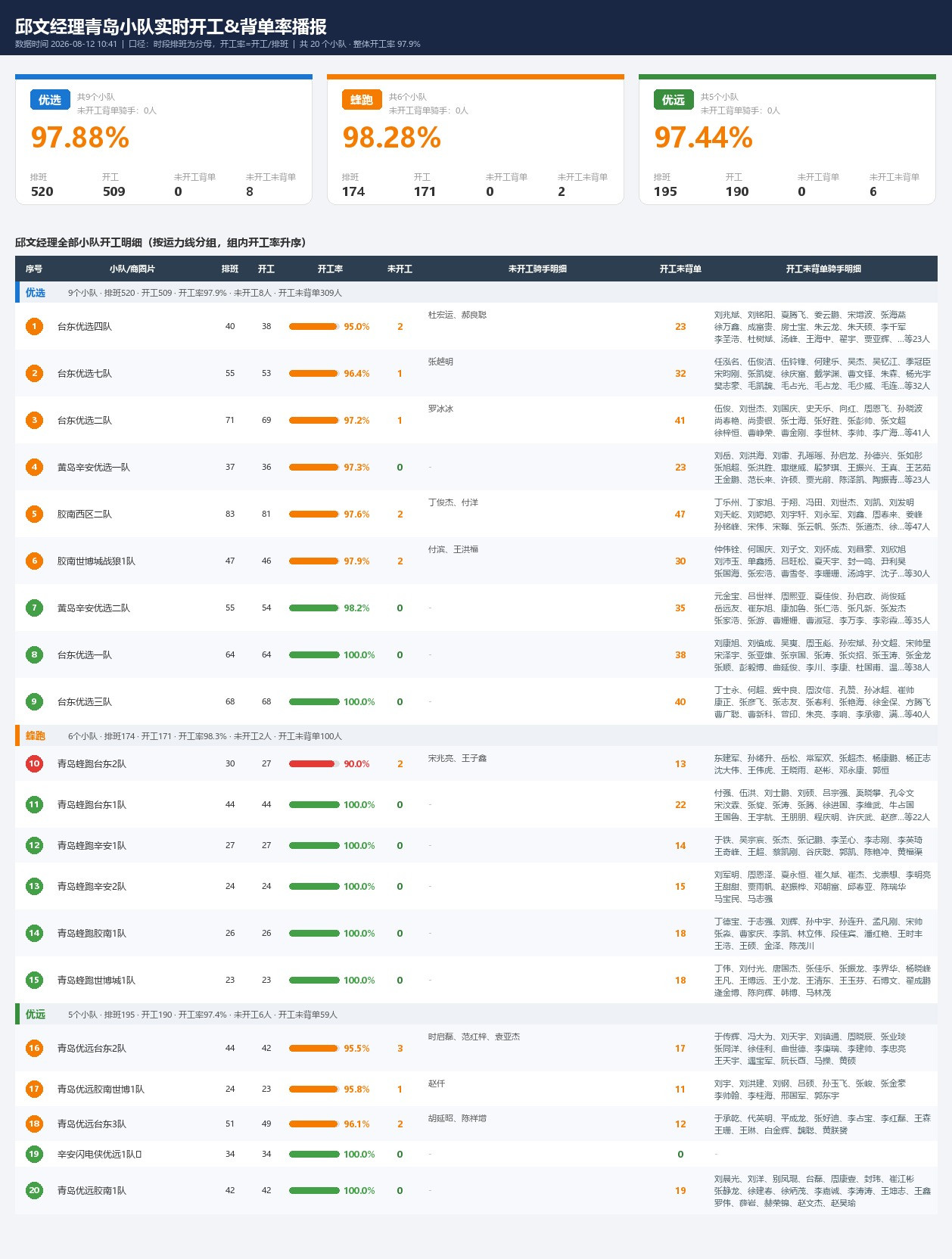
Task: Click rank badge 3 beside 台东优选二队
Action: point(34,421)
